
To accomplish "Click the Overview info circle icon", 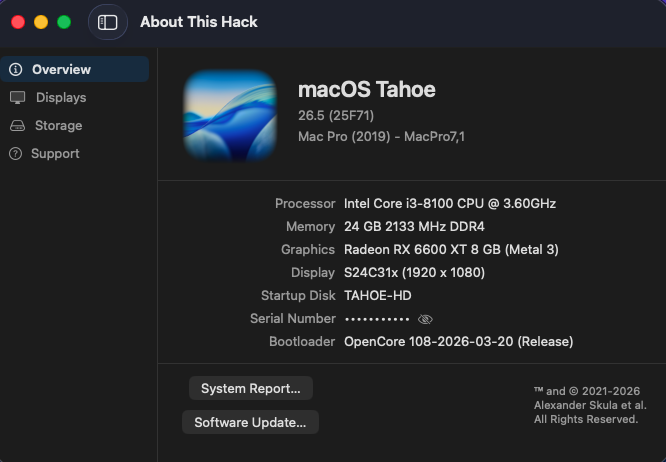I will coord(16,69).
